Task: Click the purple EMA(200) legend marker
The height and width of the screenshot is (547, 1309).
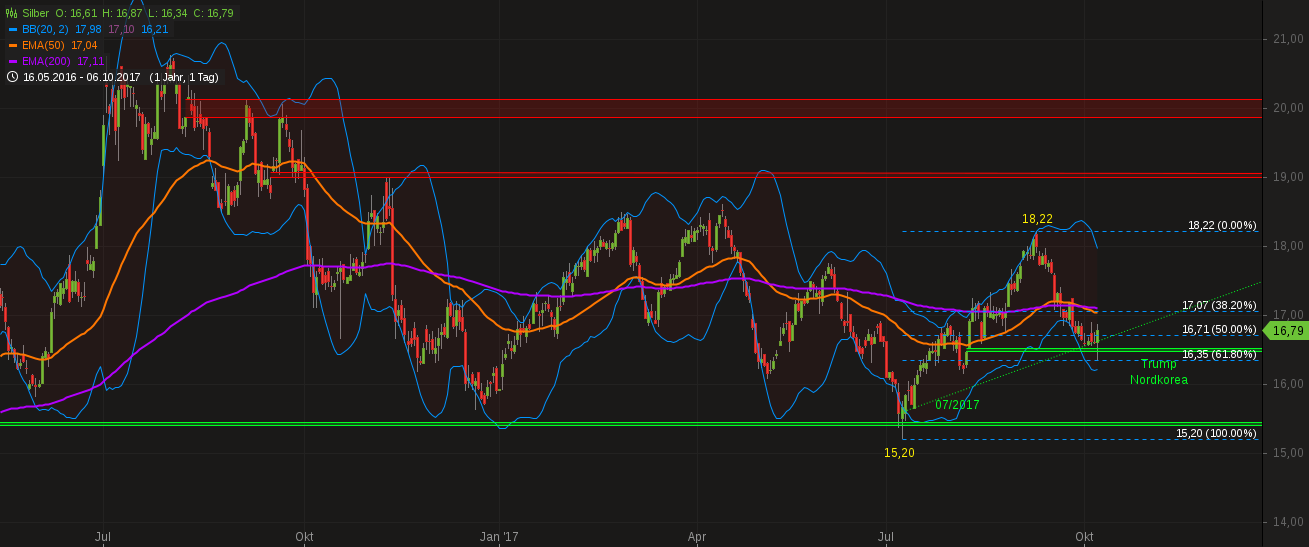Action: pyautogui.click(x=12, y=62)
